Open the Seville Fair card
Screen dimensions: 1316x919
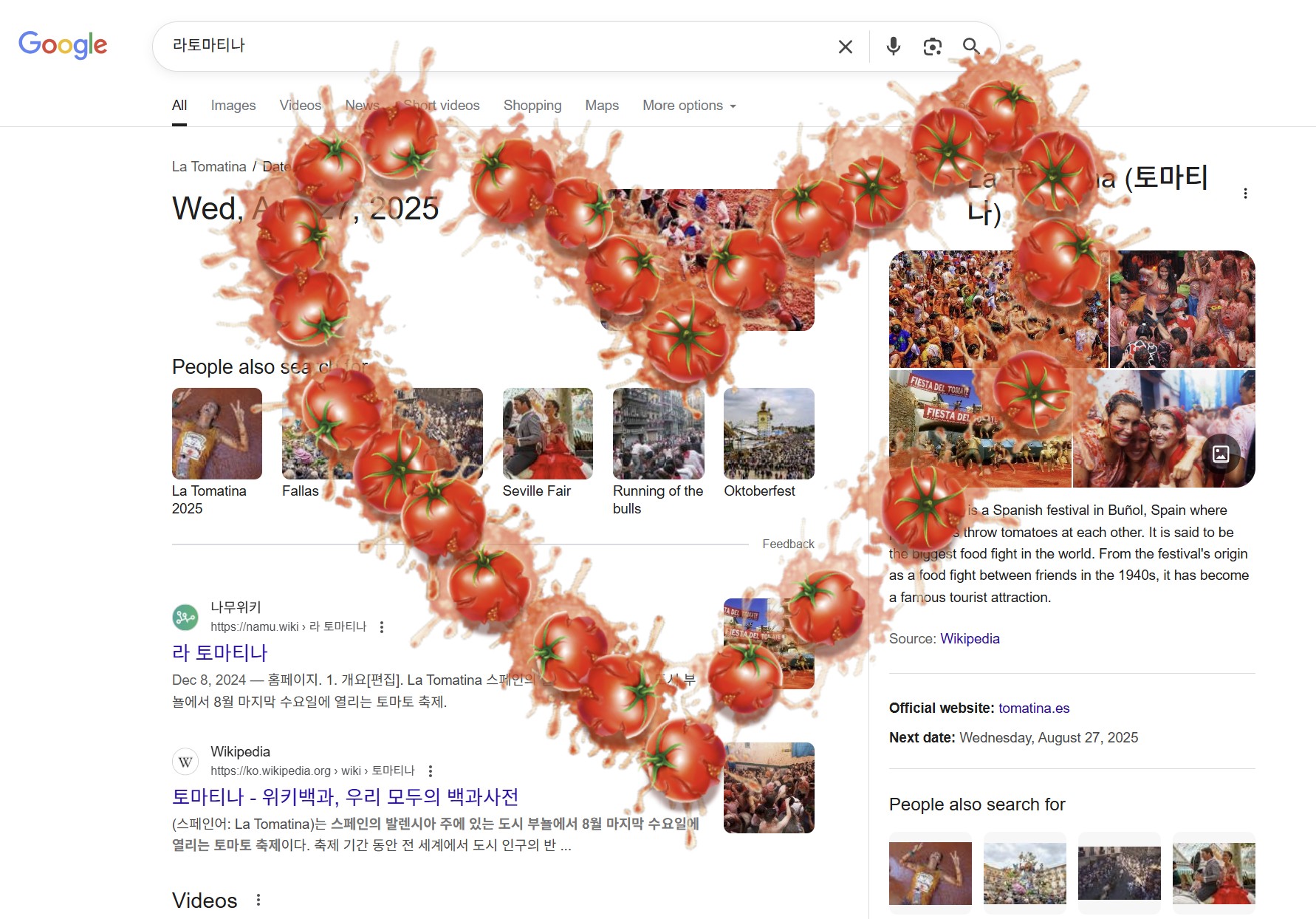click(547, 443)
